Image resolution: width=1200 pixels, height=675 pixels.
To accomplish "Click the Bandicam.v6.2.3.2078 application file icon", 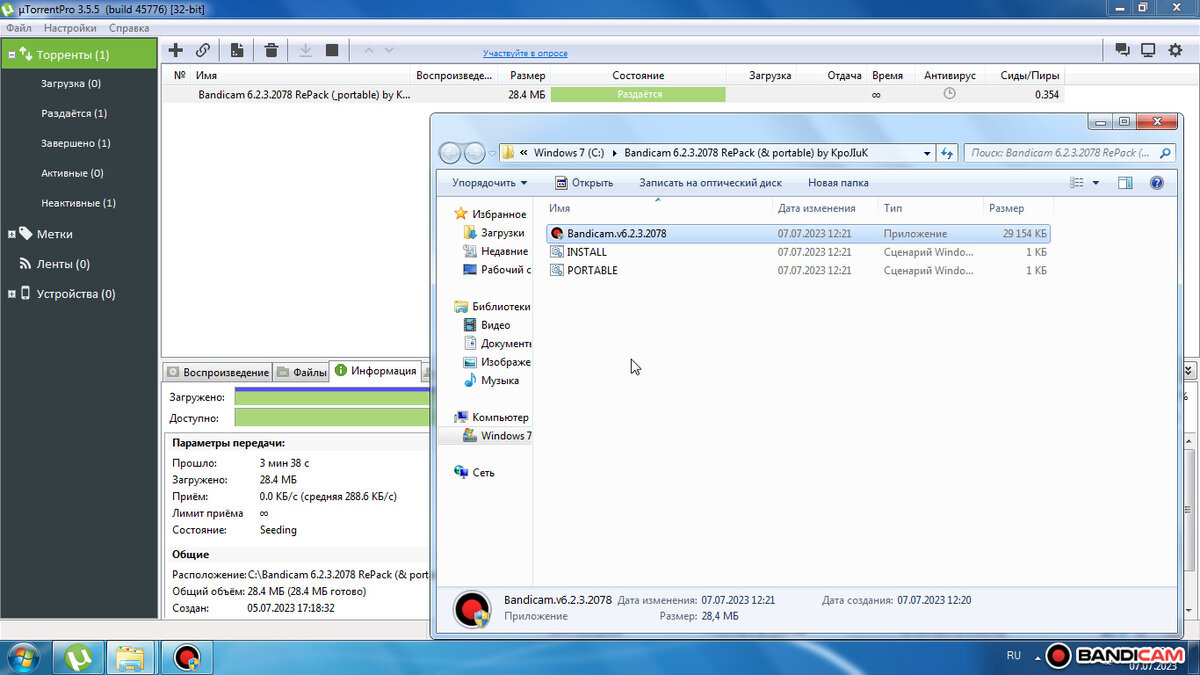I will coord(557,233).
